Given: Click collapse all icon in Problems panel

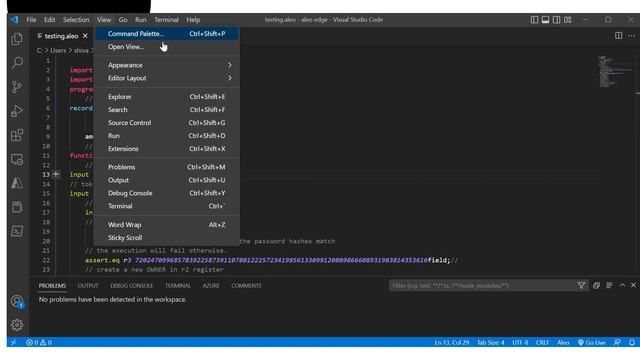Looking at the screenshot, I should pyautogui.click(x=596, y=286).
